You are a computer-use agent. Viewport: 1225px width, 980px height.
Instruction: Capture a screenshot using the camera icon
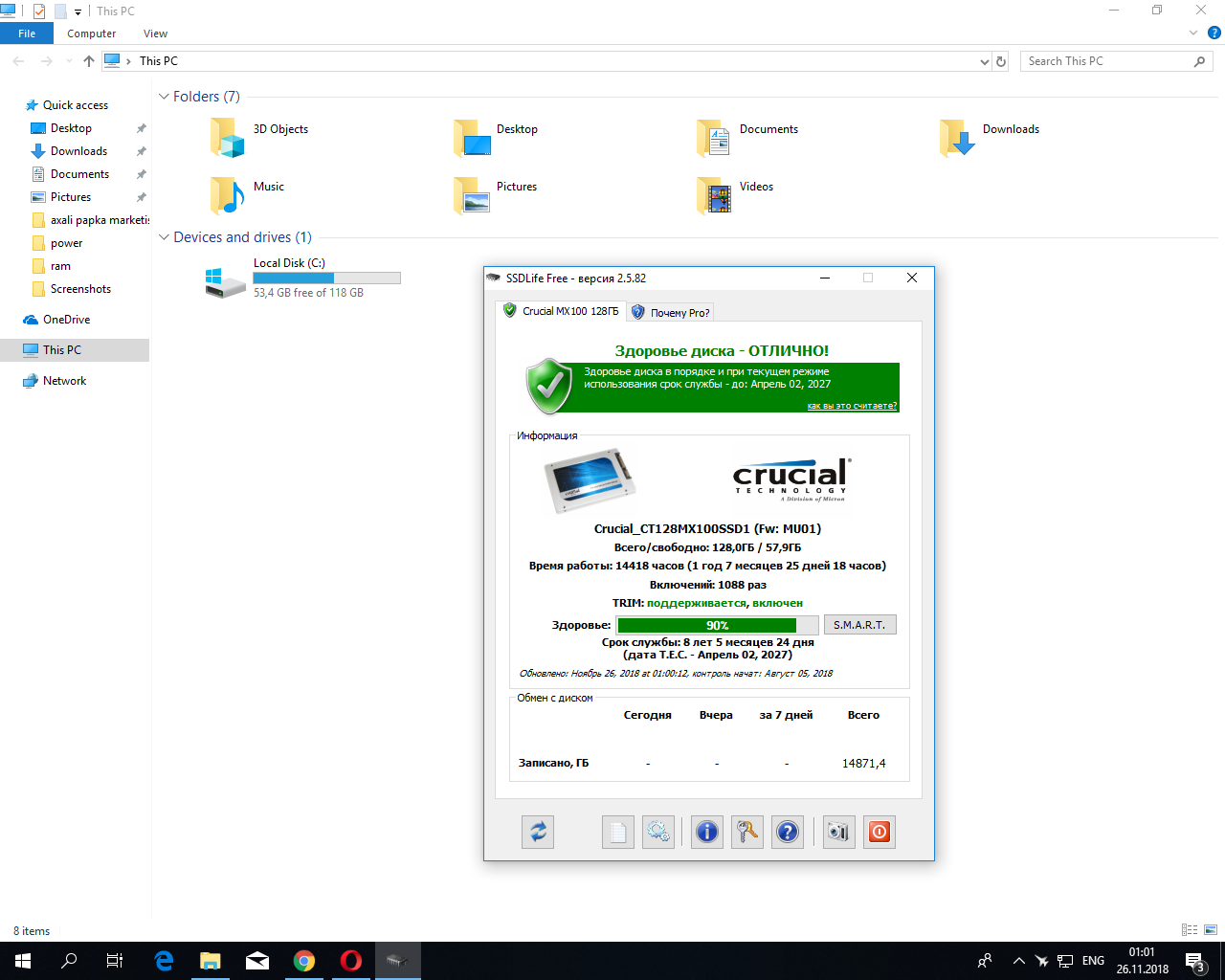[x=838, y=832]
